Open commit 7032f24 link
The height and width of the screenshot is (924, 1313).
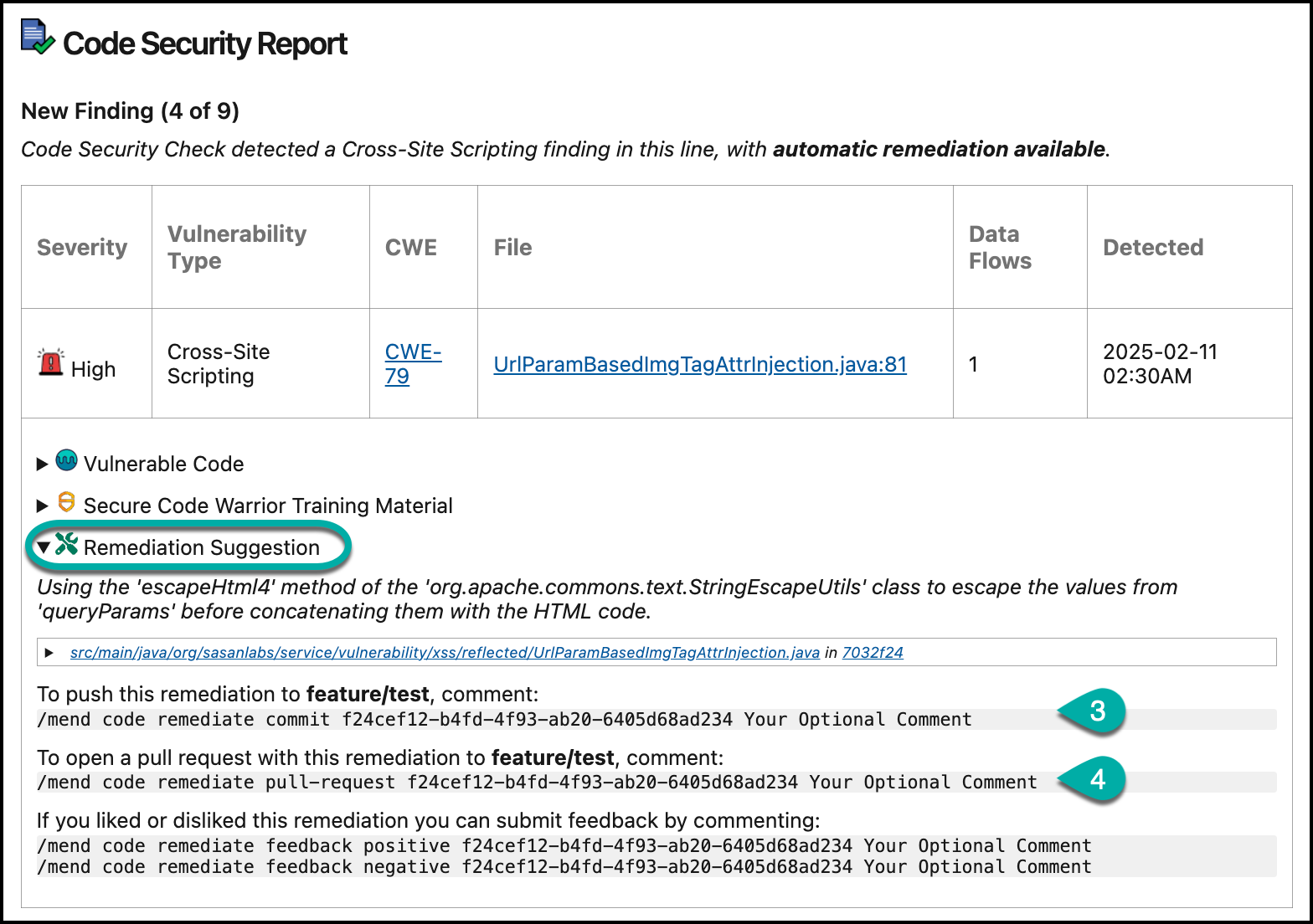pos(873,653)
